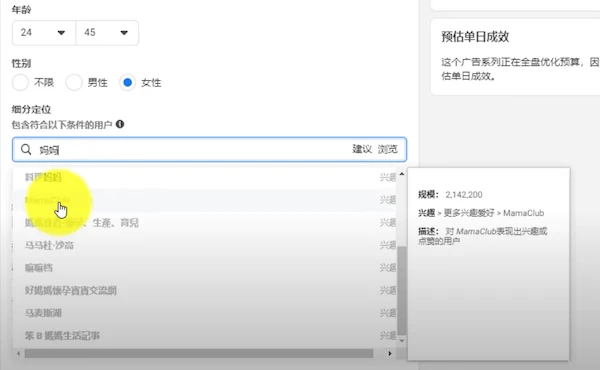
Task: Choose the suggestion ending in 生產、育兒
Action: click(x=205, y=222)
